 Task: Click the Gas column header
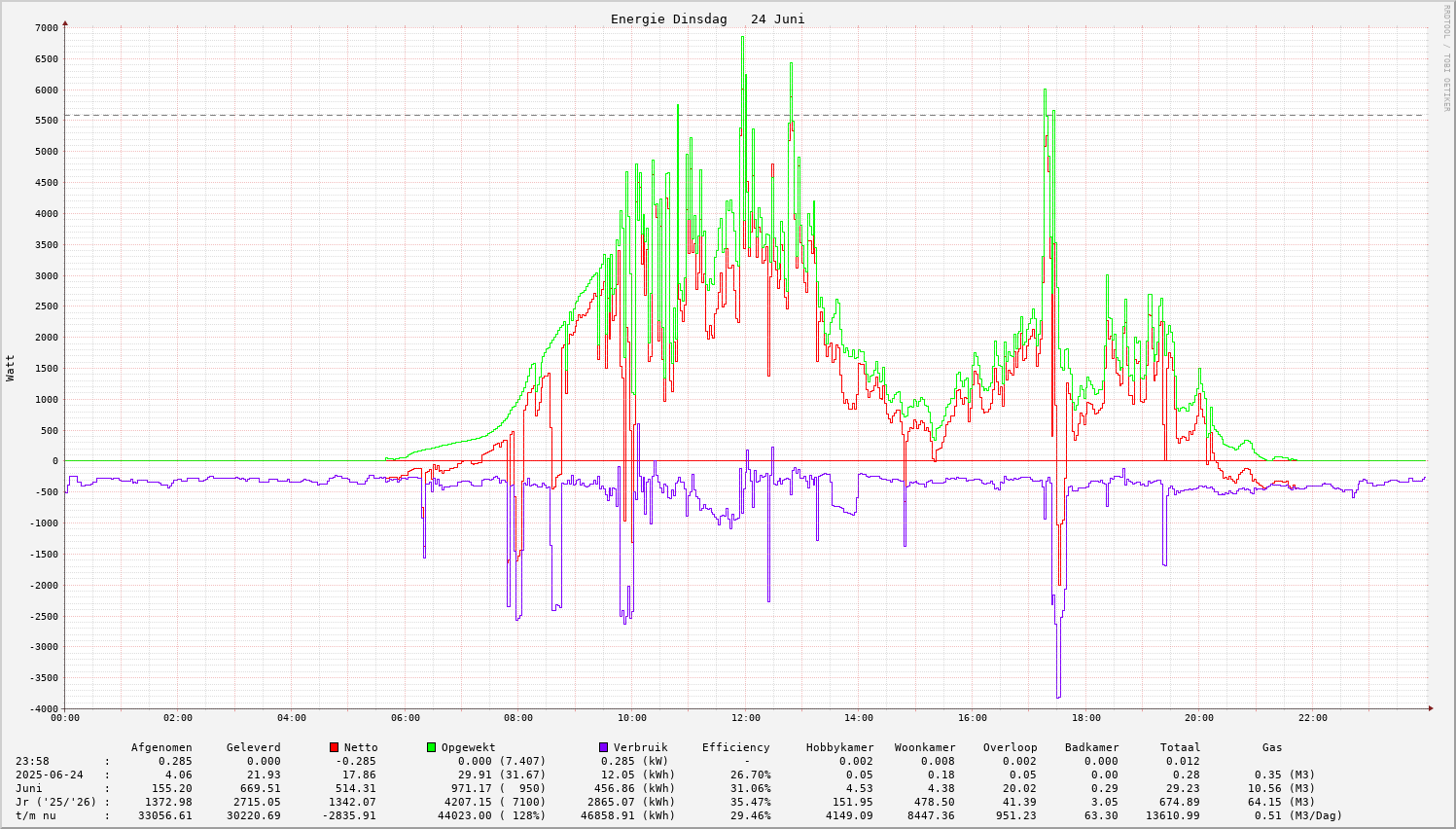[1272, 747]
